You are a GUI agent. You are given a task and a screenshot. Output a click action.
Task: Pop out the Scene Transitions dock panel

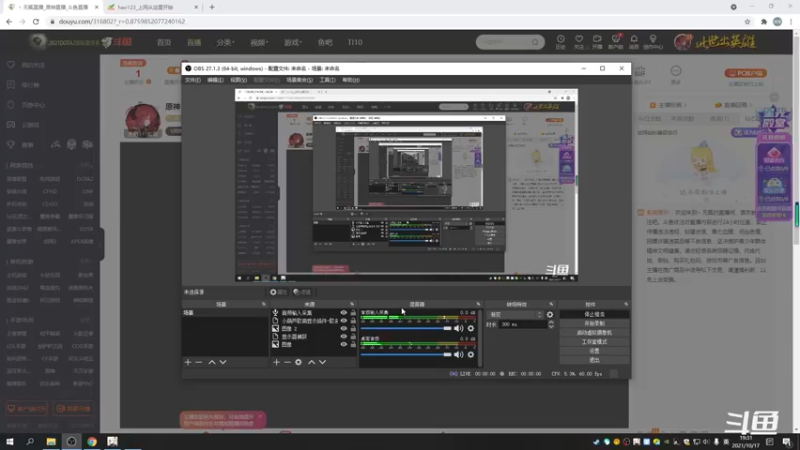pos(551,304)
